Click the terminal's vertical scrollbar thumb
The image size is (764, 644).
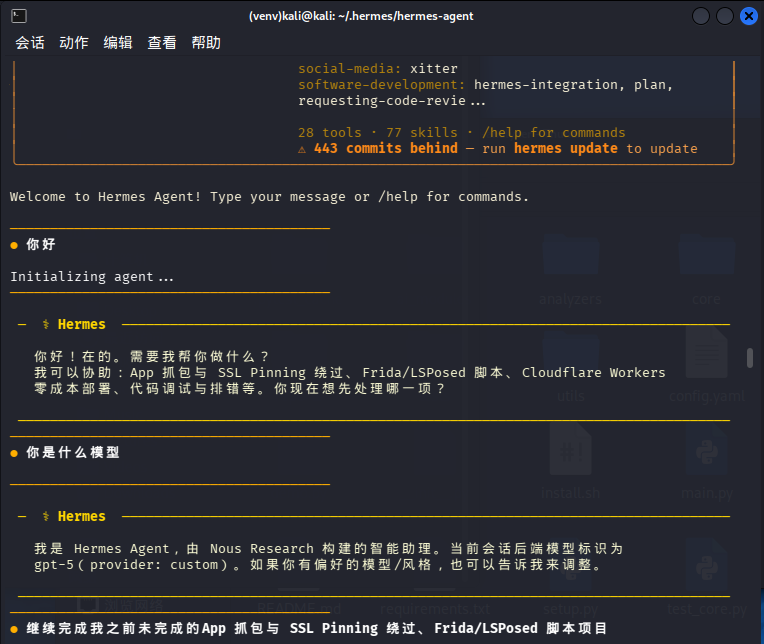tap(750, 358)
